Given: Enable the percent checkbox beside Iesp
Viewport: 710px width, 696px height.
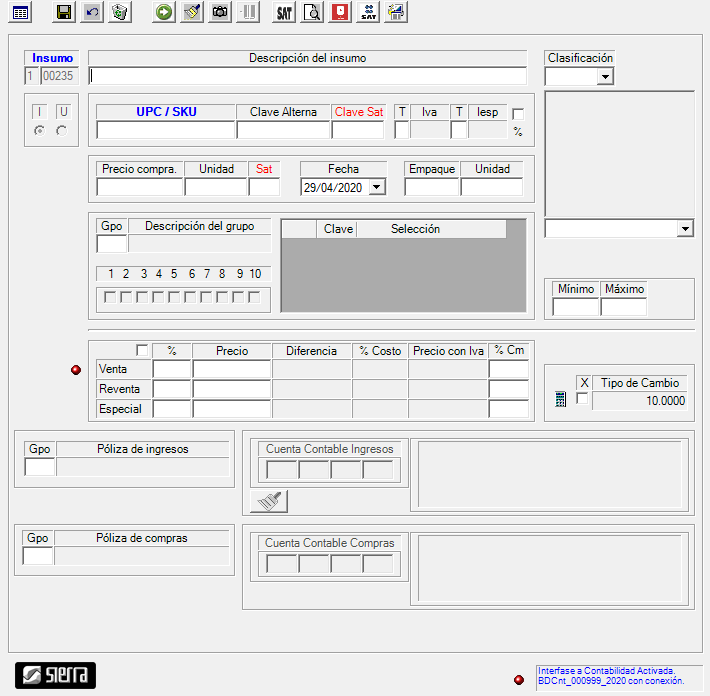Looking at the screenshot, I should 518,114.
